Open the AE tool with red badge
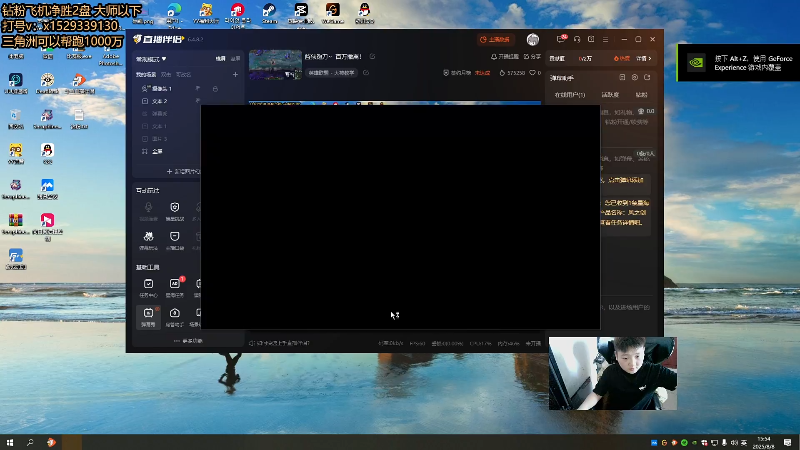The height and width of the screenshot is (450, 800). [174, 287]
